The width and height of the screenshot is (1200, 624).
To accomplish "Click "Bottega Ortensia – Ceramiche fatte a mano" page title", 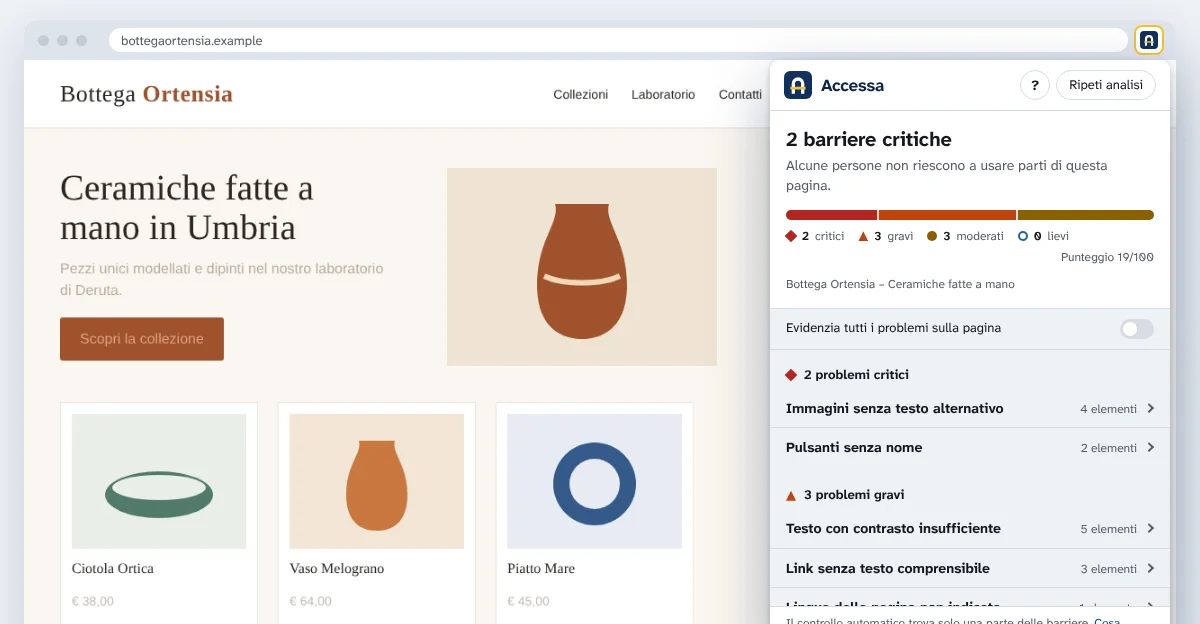I will [900, 284].
